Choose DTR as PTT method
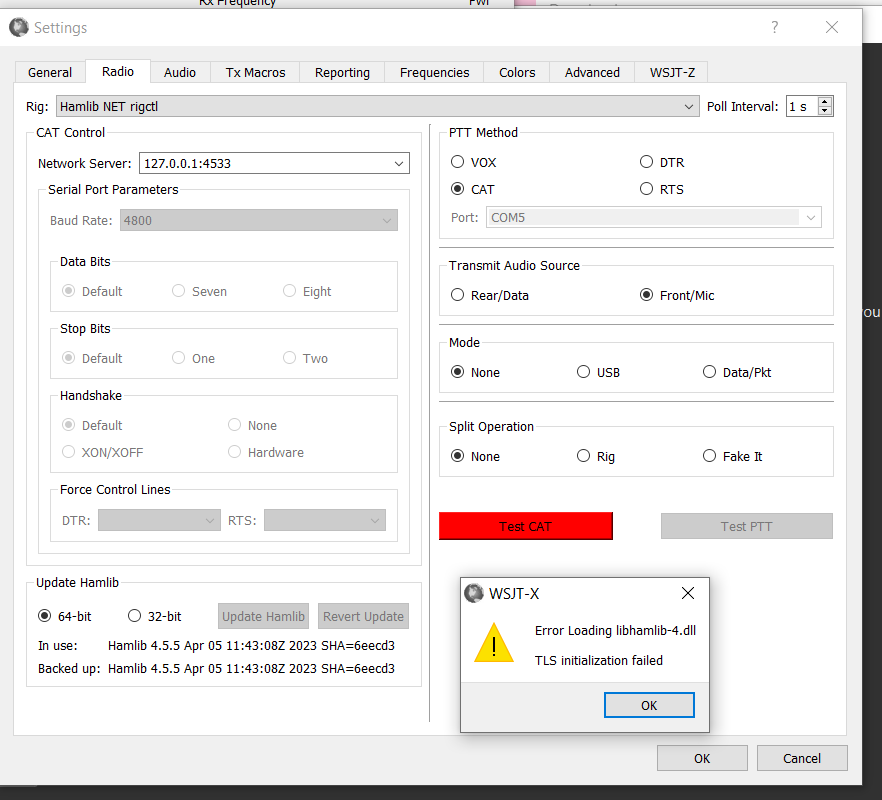This screenshot has height=800, width=882. [x=662, y=163]
